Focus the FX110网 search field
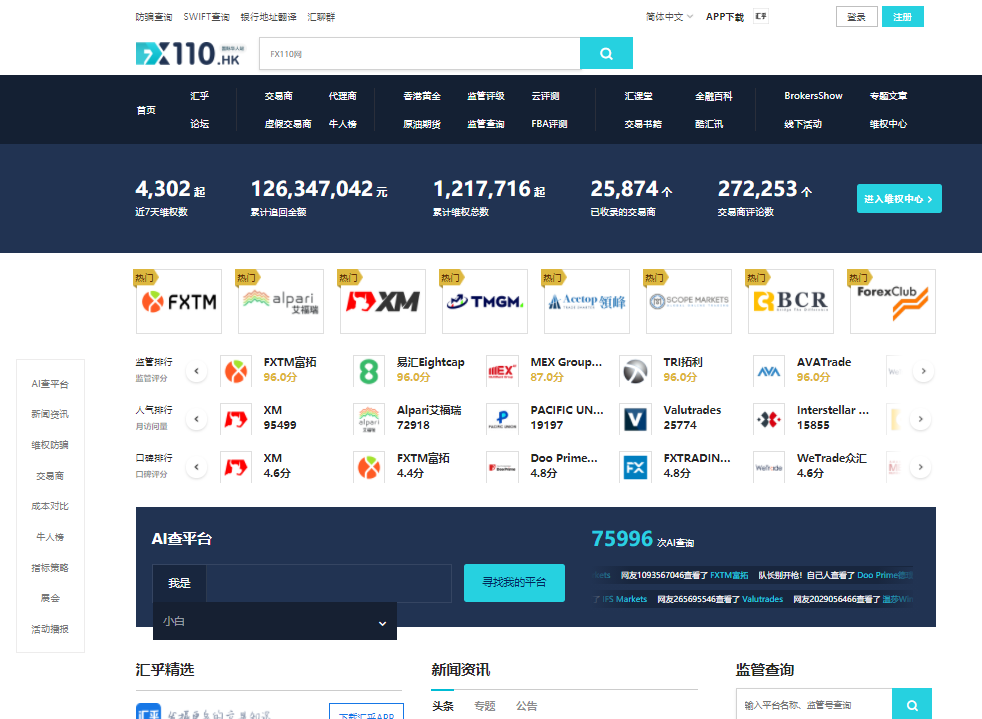This screenshot has height=719, width=982. pyautogui.click(x=420, y=53)
